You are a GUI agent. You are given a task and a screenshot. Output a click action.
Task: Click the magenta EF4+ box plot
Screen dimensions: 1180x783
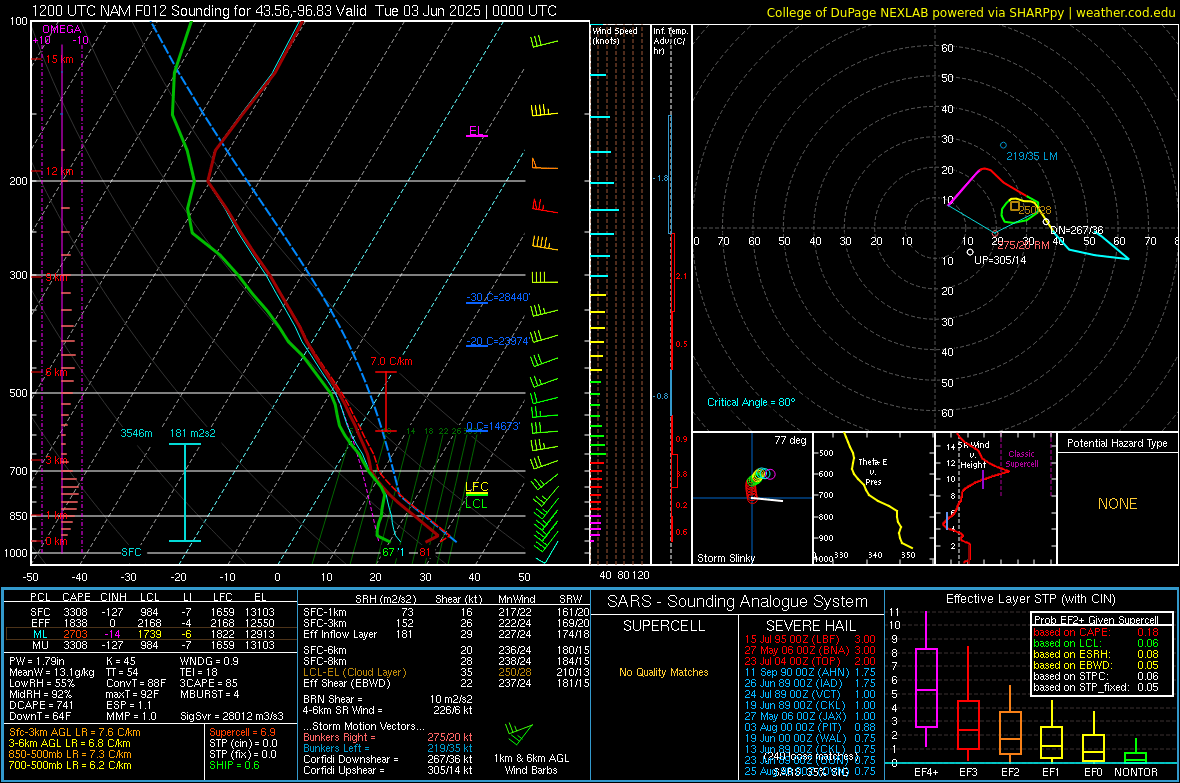coord(926,679)
